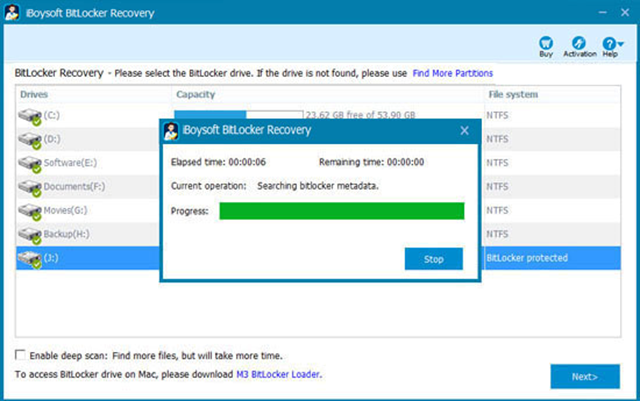Click the C: drive capacity bar
Viewport: 640px width, 401px height.
click(239, 114)
